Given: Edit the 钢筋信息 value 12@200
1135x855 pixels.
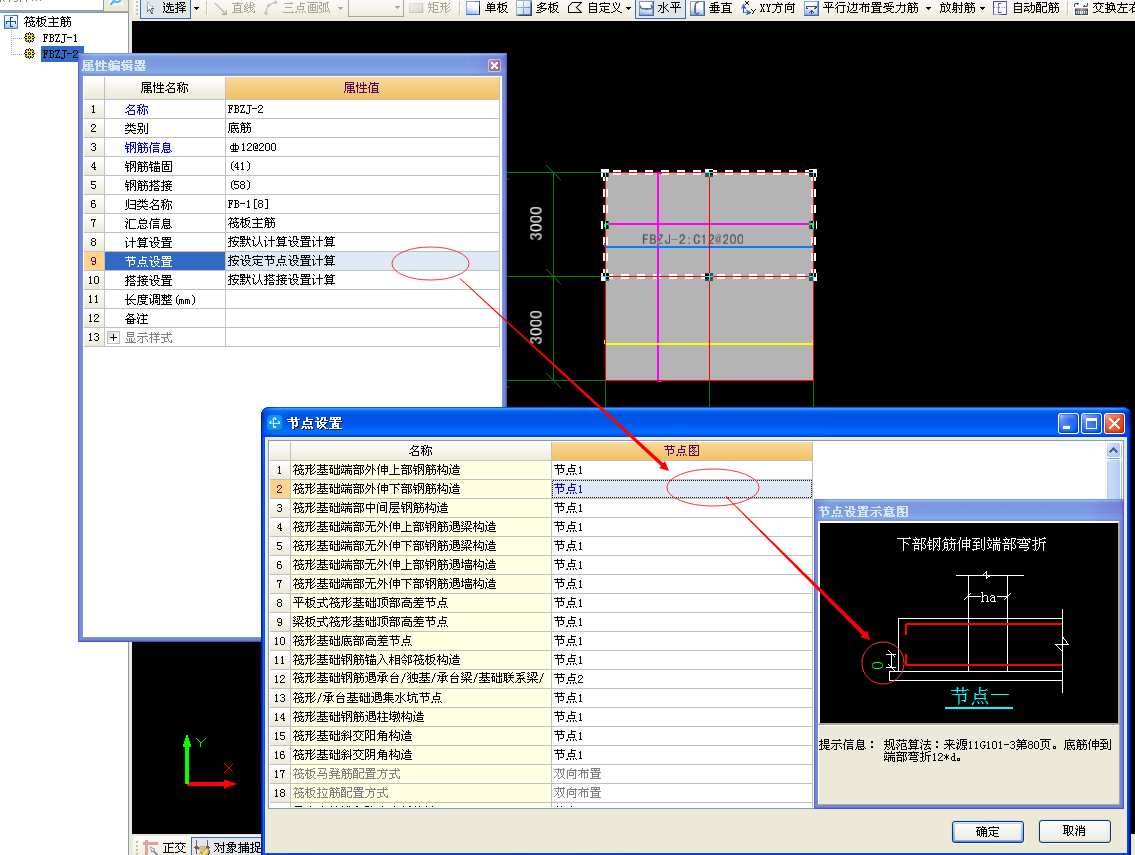Looking at the screenshot, I should click(362, 147).
